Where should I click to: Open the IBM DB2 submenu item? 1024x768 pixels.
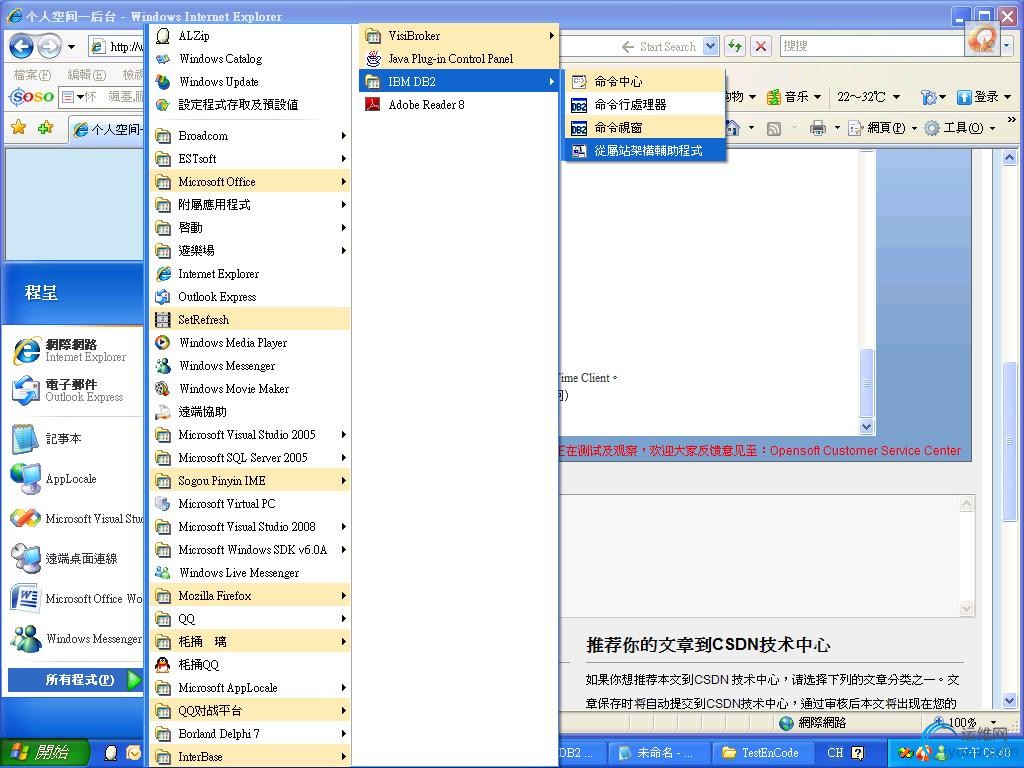[x=459, y=82]
